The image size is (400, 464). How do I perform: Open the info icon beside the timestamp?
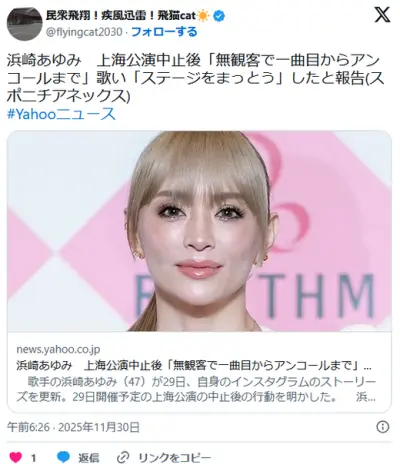point(383,427)
